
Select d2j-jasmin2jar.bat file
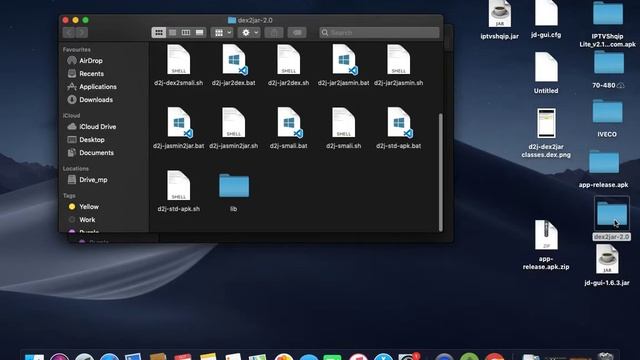[x=178, y=128]
